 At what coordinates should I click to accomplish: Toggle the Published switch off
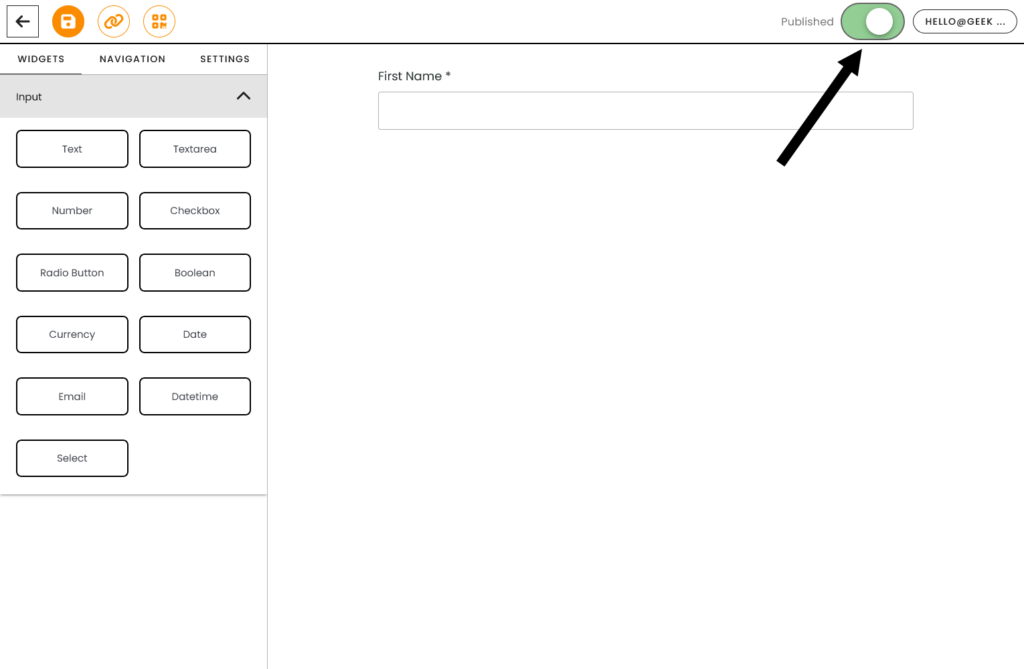click(x=872, y=22)
